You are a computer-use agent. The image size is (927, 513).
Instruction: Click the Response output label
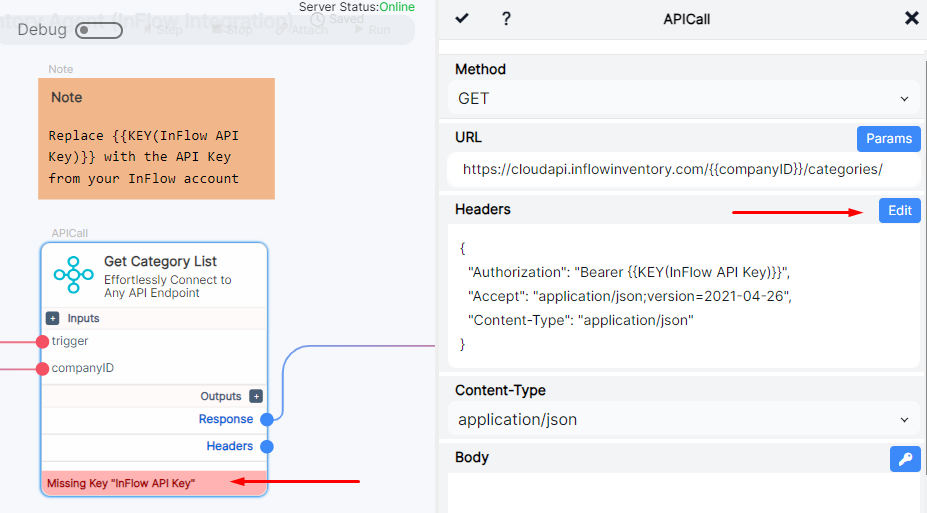pos(226,419)
